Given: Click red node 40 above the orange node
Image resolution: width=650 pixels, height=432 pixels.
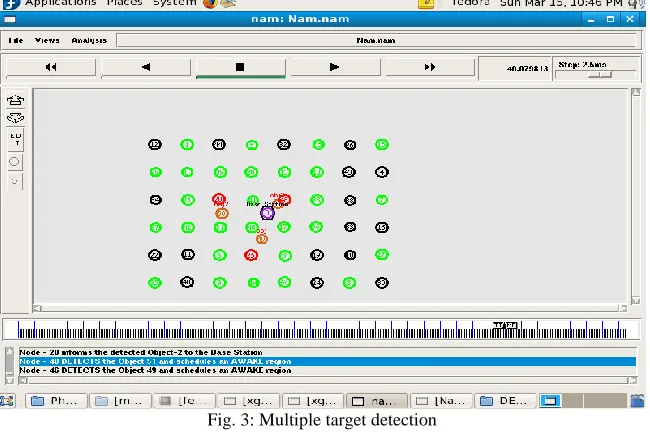Looking at the screenshot, I should pyautogui.click(x=219, y=199).
